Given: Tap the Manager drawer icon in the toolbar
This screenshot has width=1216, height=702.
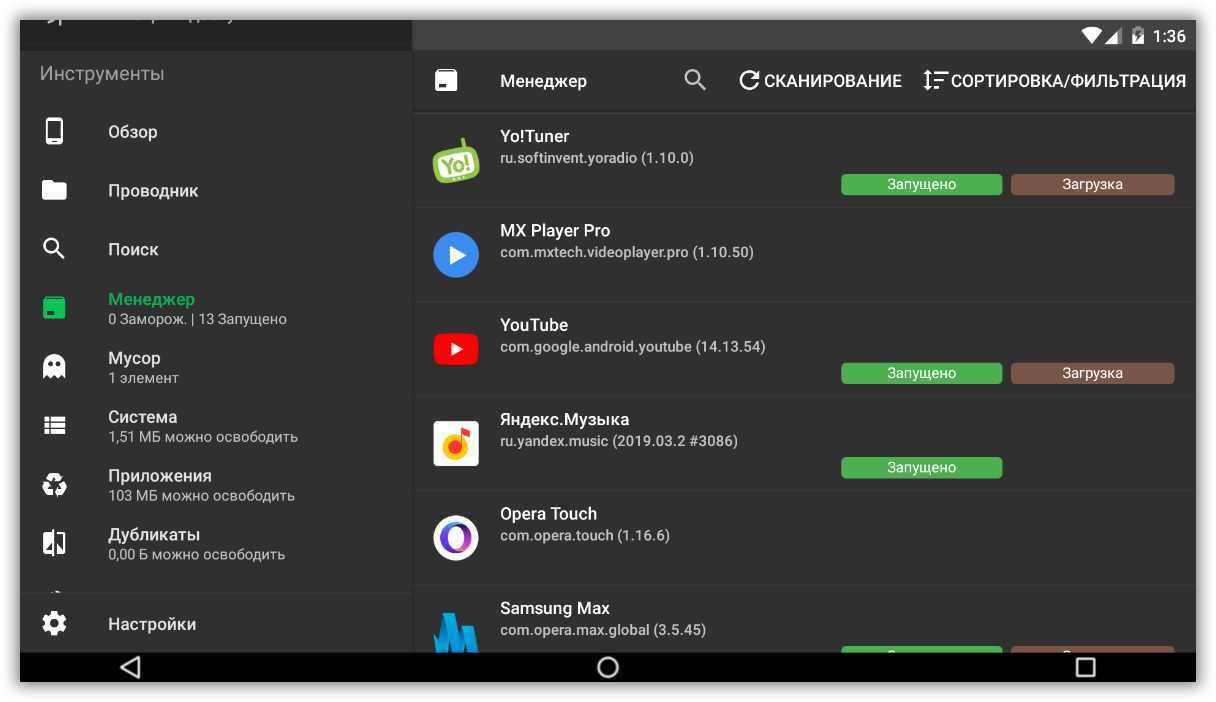Looking at the screenshot, I should (x=446, y=81).
